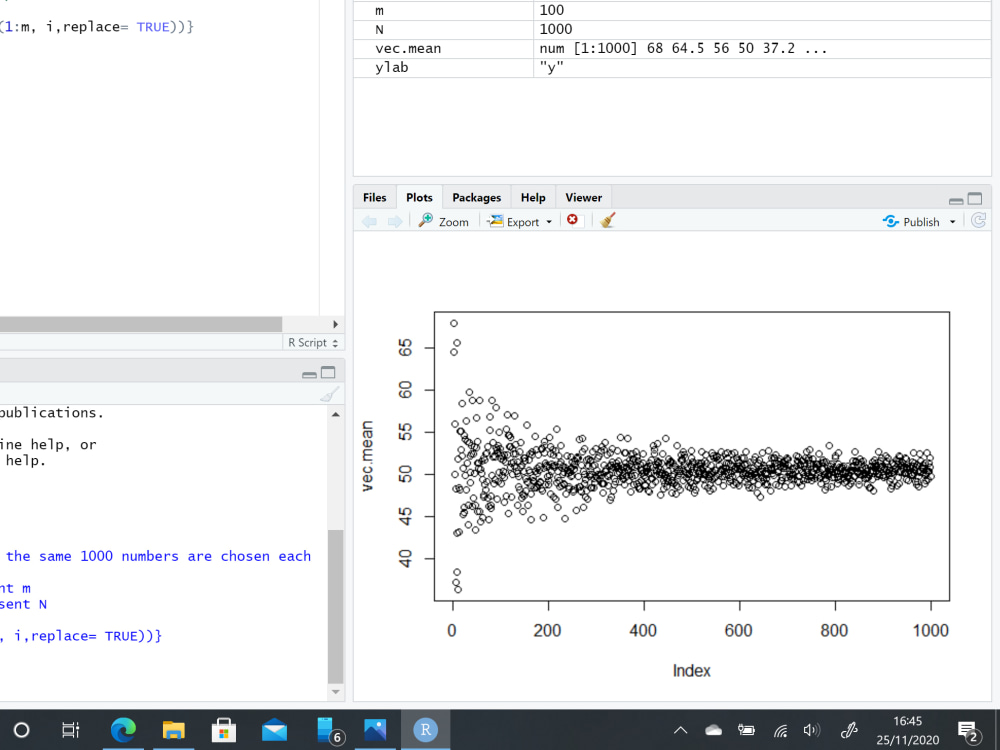The image size is (1000, 750).
Task: Clear console objects with the broom icon
Action: pyautogui.click(x=330, y=393)
